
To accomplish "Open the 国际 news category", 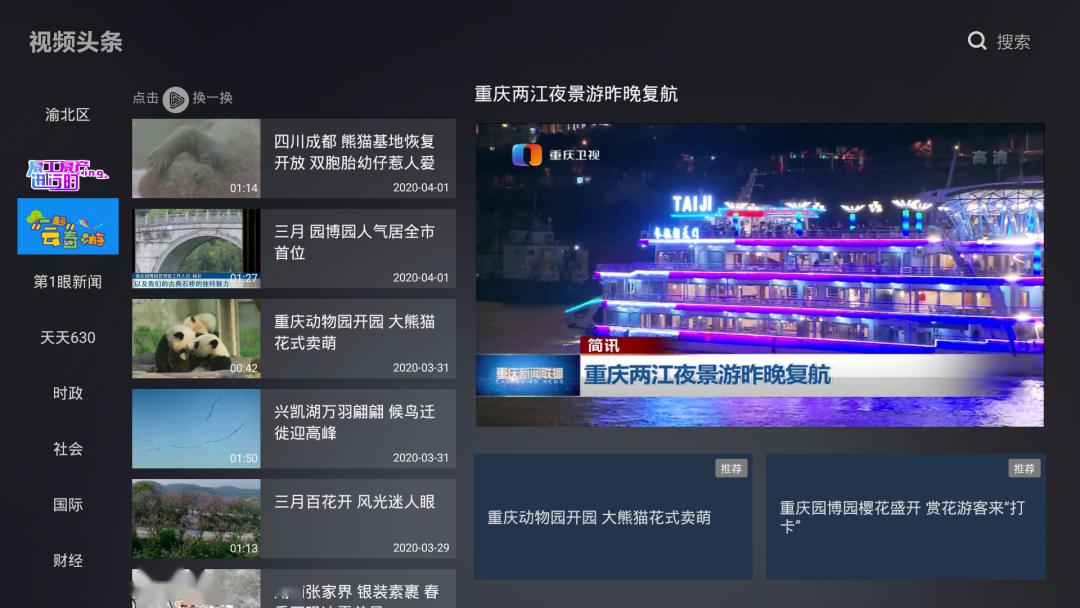I will coord(66,505).
